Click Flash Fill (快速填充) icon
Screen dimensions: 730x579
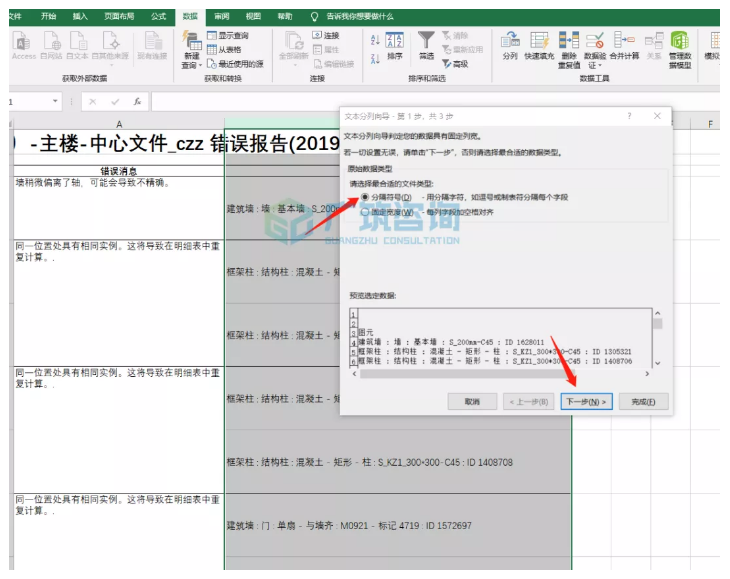pos(539,46)
